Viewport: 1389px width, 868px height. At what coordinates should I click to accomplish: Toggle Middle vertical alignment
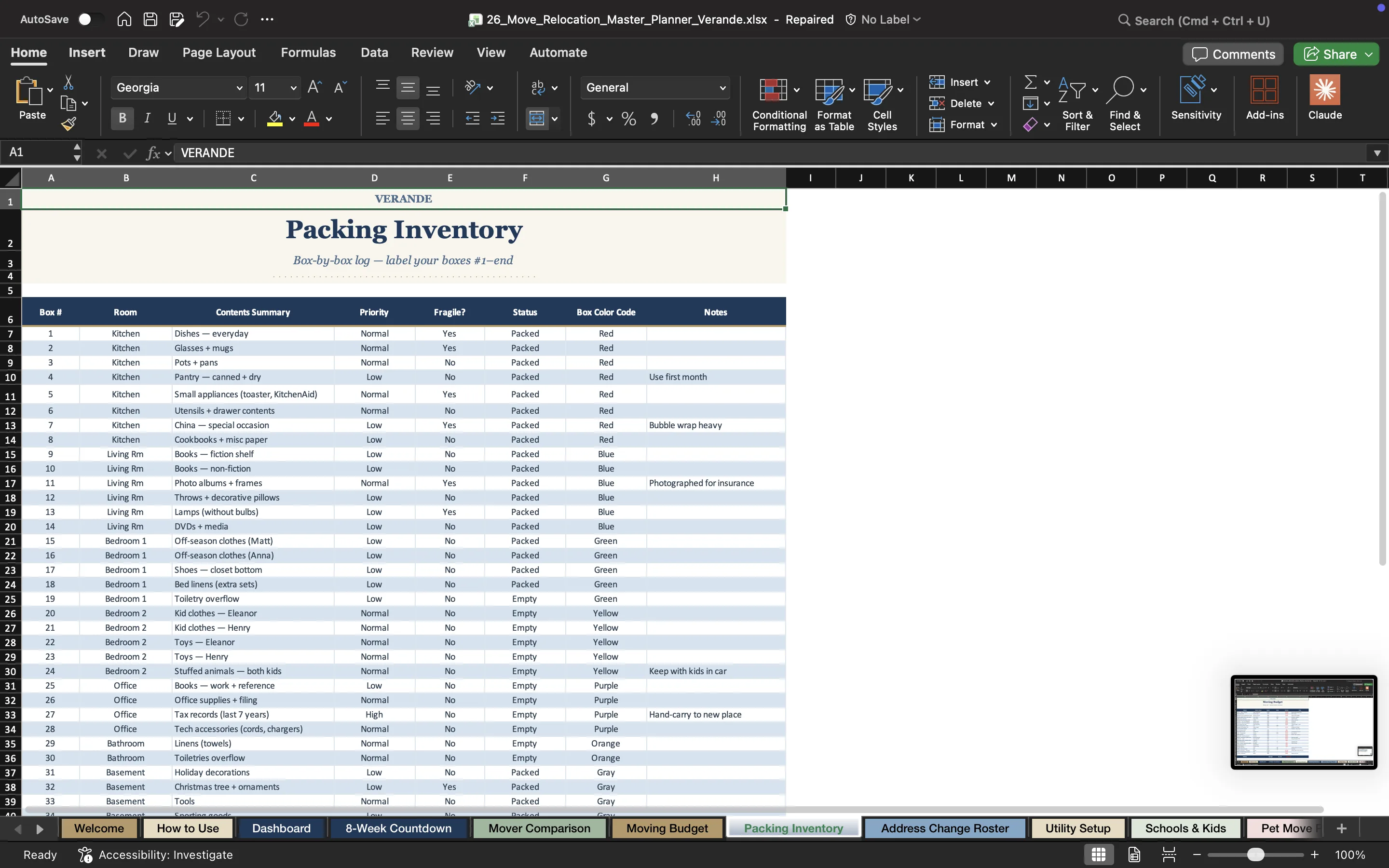click(x=408, y=87)
